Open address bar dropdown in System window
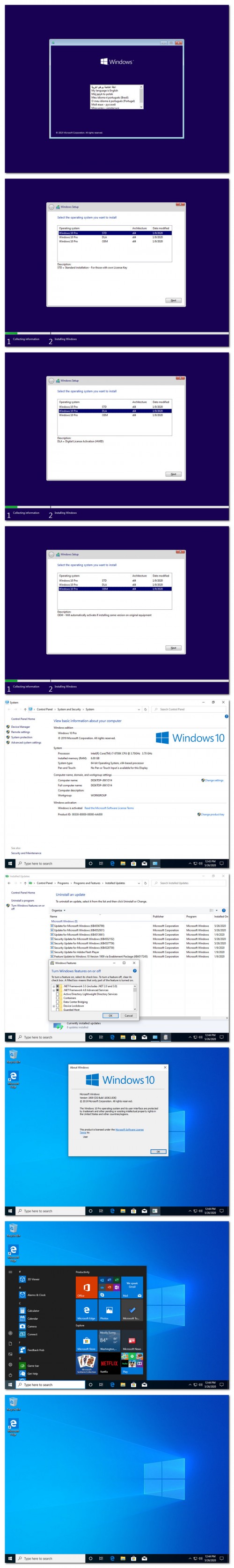234x1568 pixels. [139, 709]
